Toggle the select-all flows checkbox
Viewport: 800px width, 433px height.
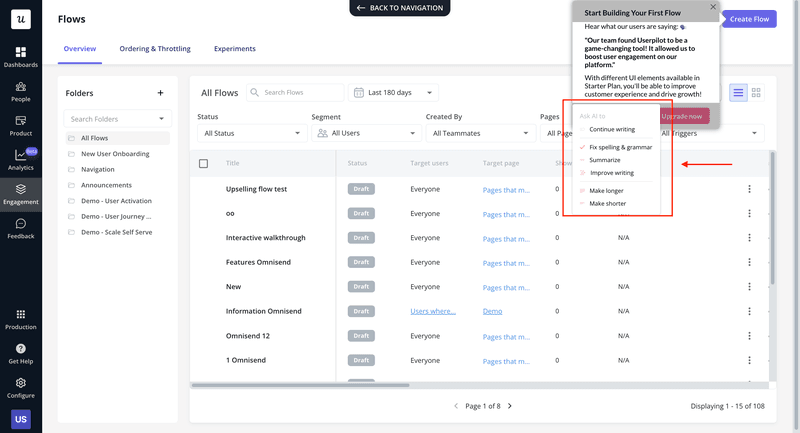coord(204,163)
